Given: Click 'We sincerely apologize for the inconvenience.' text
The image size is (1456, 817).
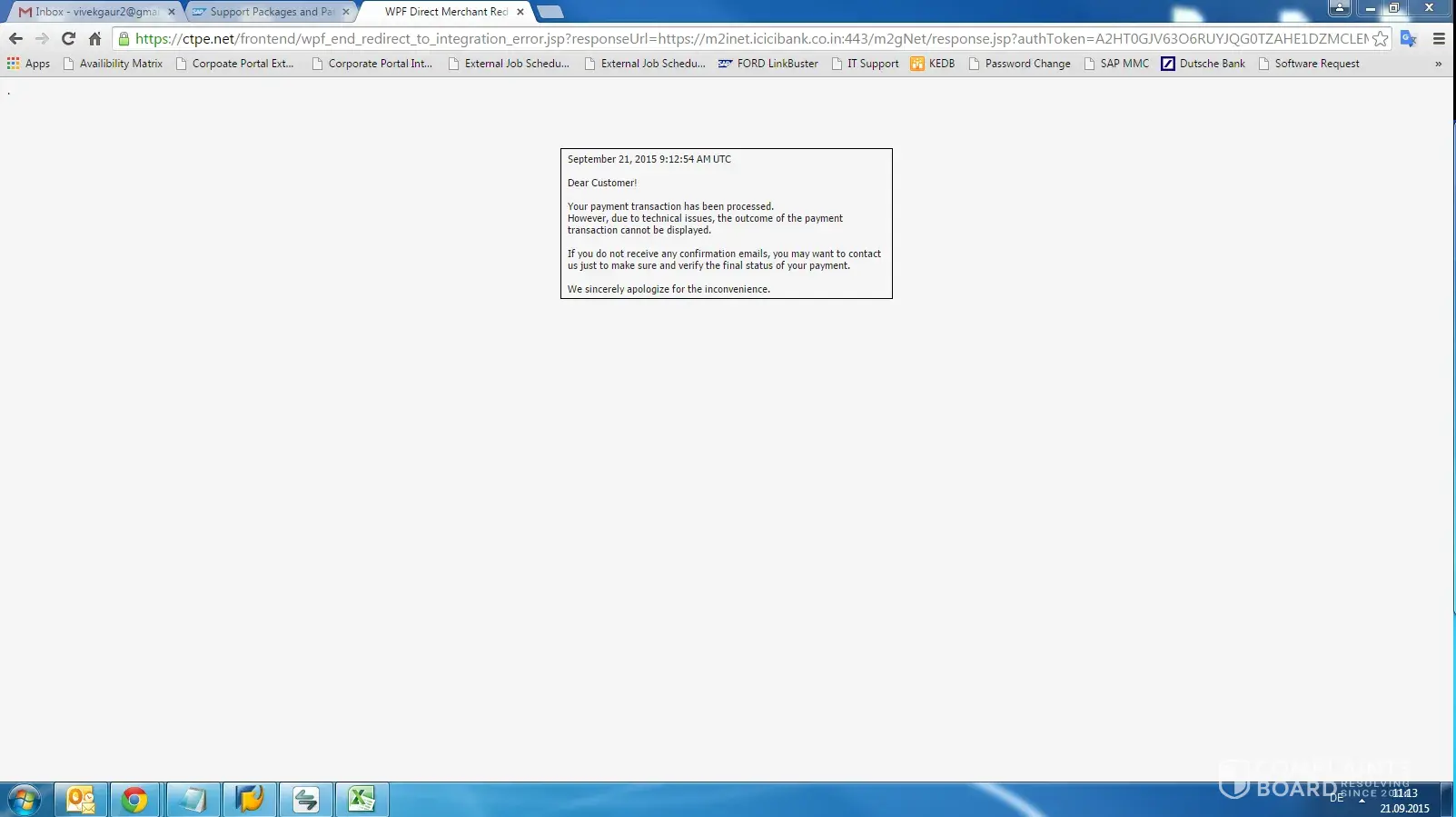Looking at the screenshot, I should click(x=669, y=289).
